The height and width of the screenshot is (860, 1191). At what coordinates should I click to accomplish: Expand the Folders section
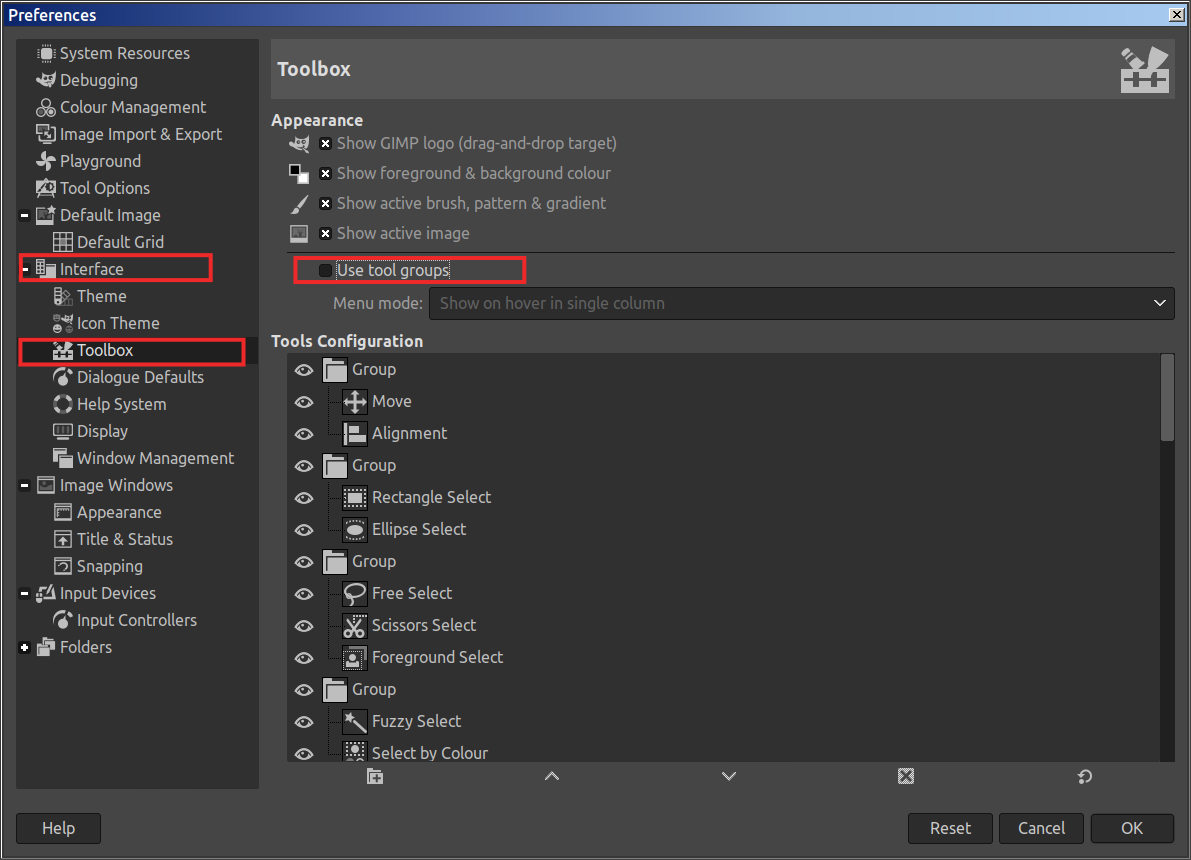coord(22,647)
